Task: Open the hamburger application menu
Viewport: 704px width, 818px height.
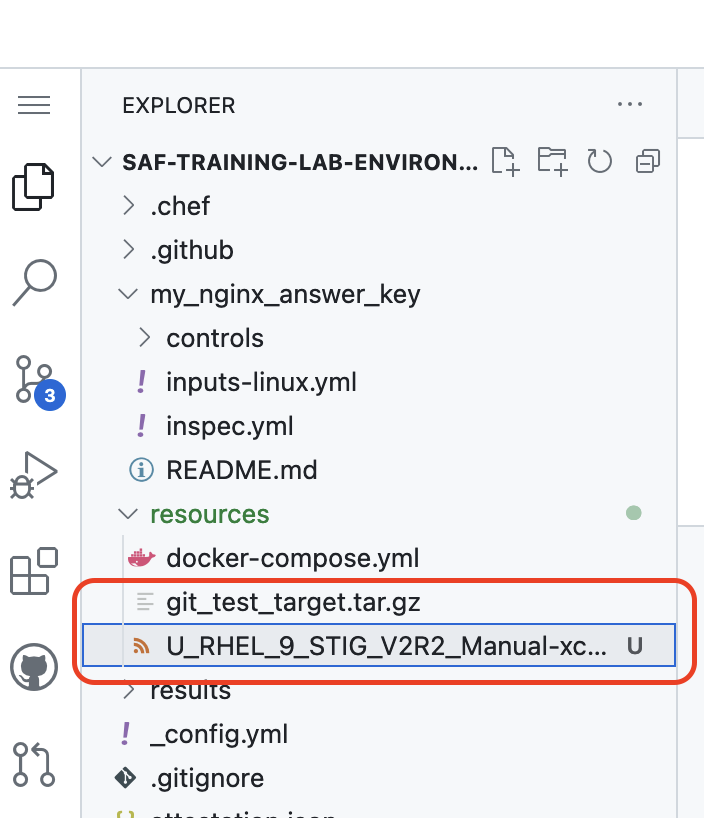Action: 34,106
